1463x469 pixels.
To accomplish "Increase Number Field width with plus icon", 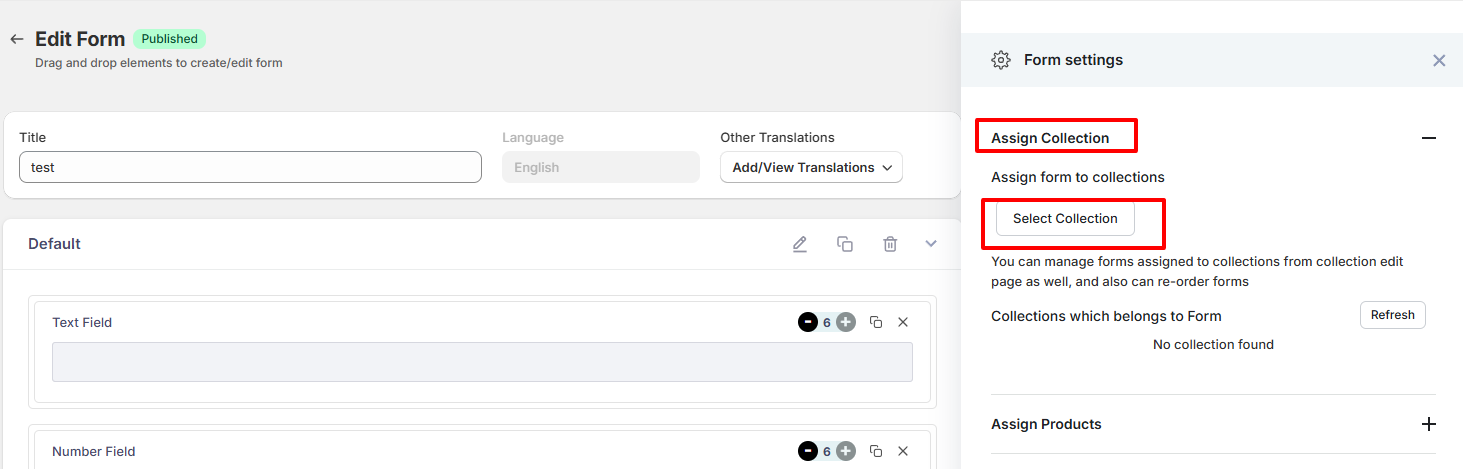I will pos(846,451).
